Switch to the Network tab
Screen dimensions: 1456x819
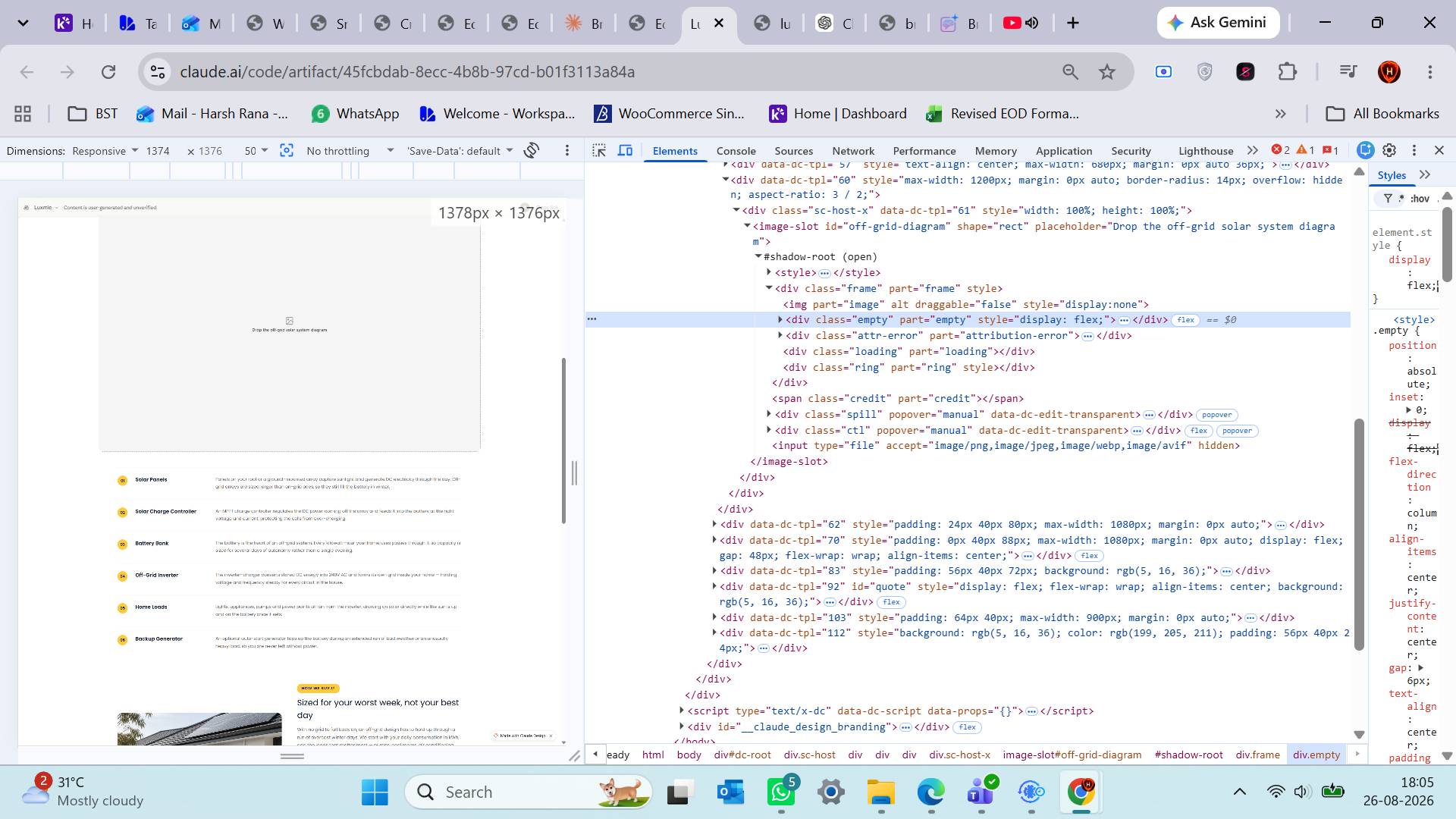click(x=852, y=151)
